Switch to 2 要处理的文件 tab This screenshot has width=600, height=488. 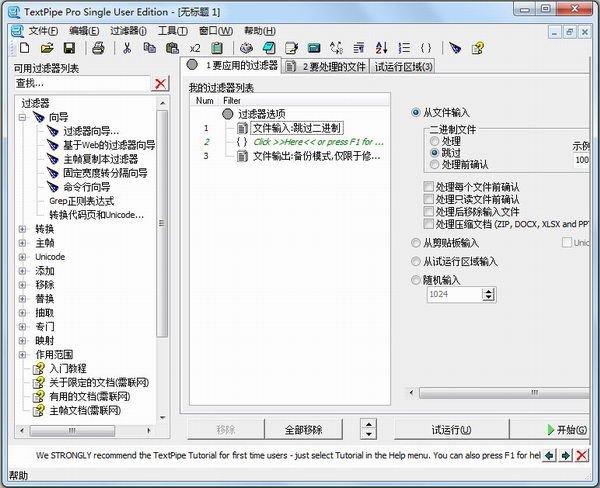[x=326, y=67]
